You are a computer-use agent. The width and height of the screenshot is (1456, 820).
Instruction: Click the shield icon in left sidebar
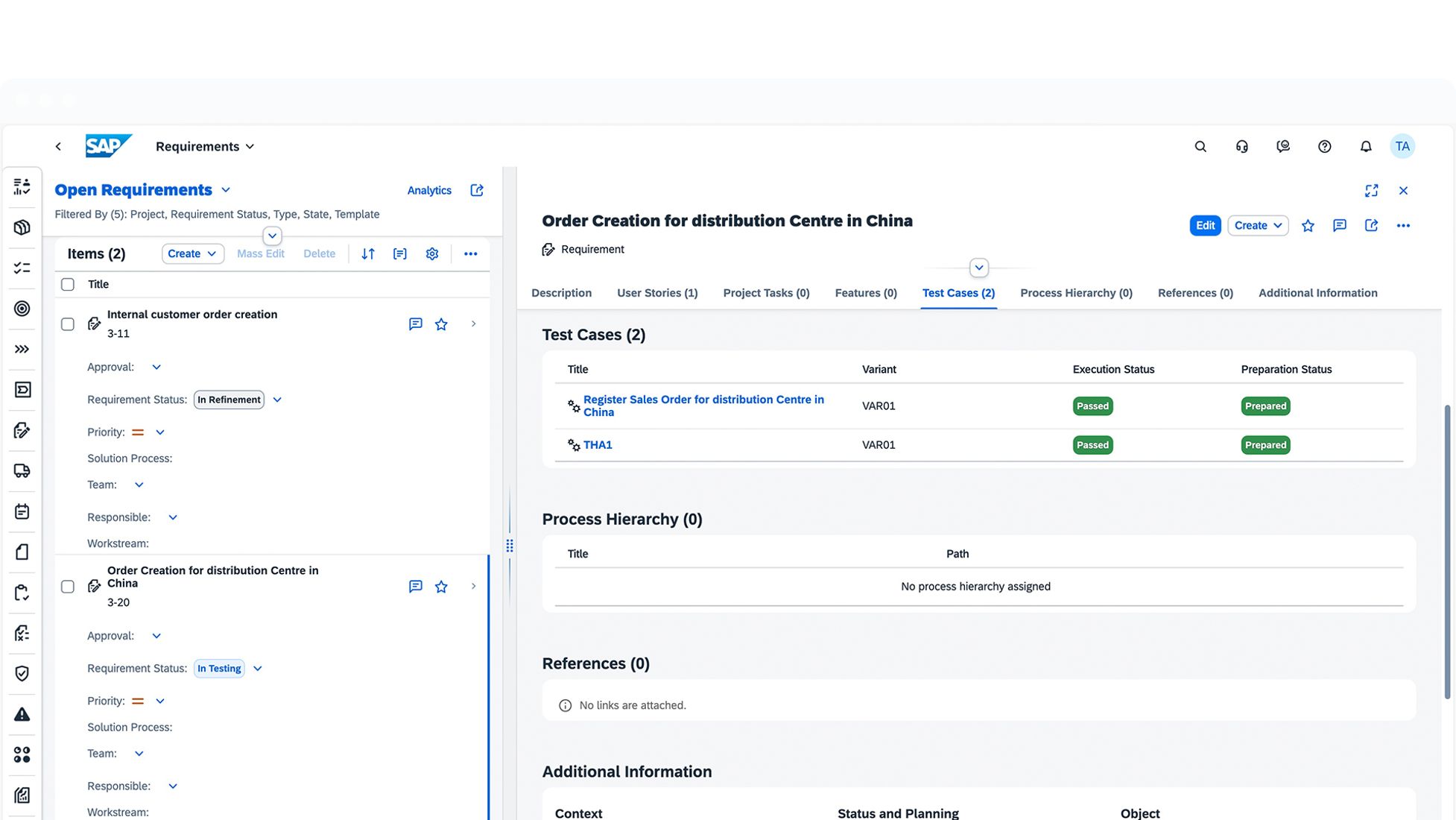(x=22, y=674)
